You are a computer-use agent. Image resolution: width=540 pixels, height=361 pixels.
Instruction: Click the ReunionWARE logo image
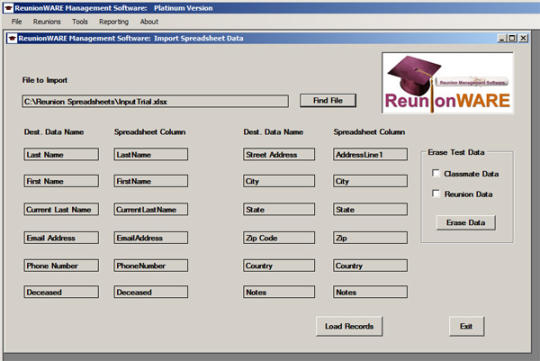[x=448, y=83]
